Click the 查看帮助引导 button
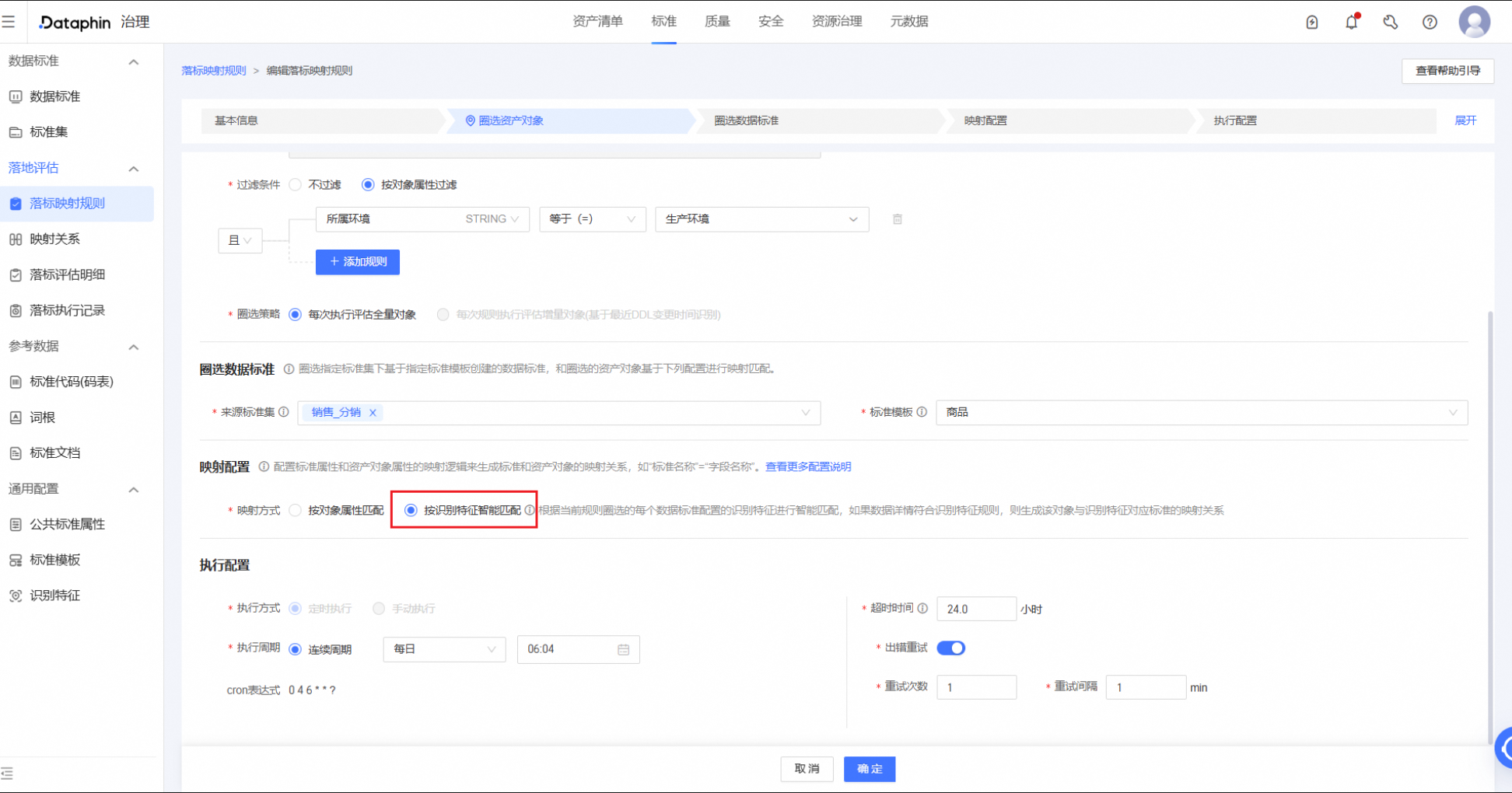The width and height of the screenshot is (1512, 793). point(1447,71)
